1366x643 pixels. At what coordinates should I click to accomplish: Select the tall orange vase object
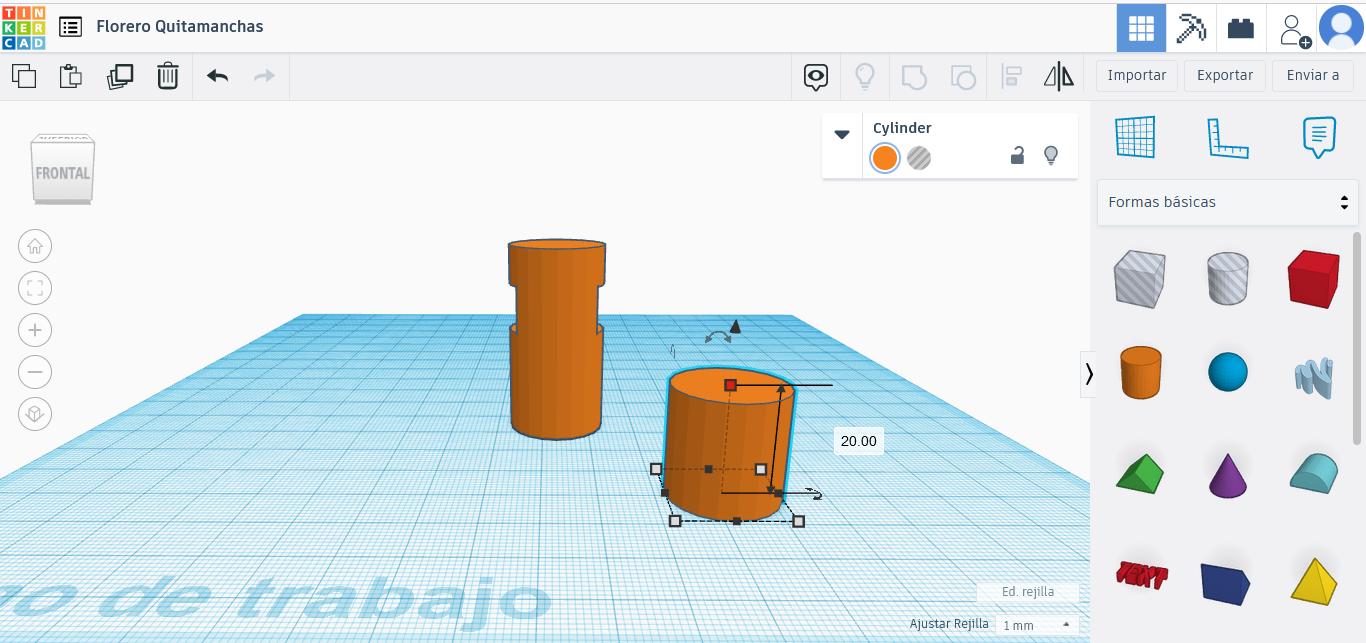click(556, 338)
